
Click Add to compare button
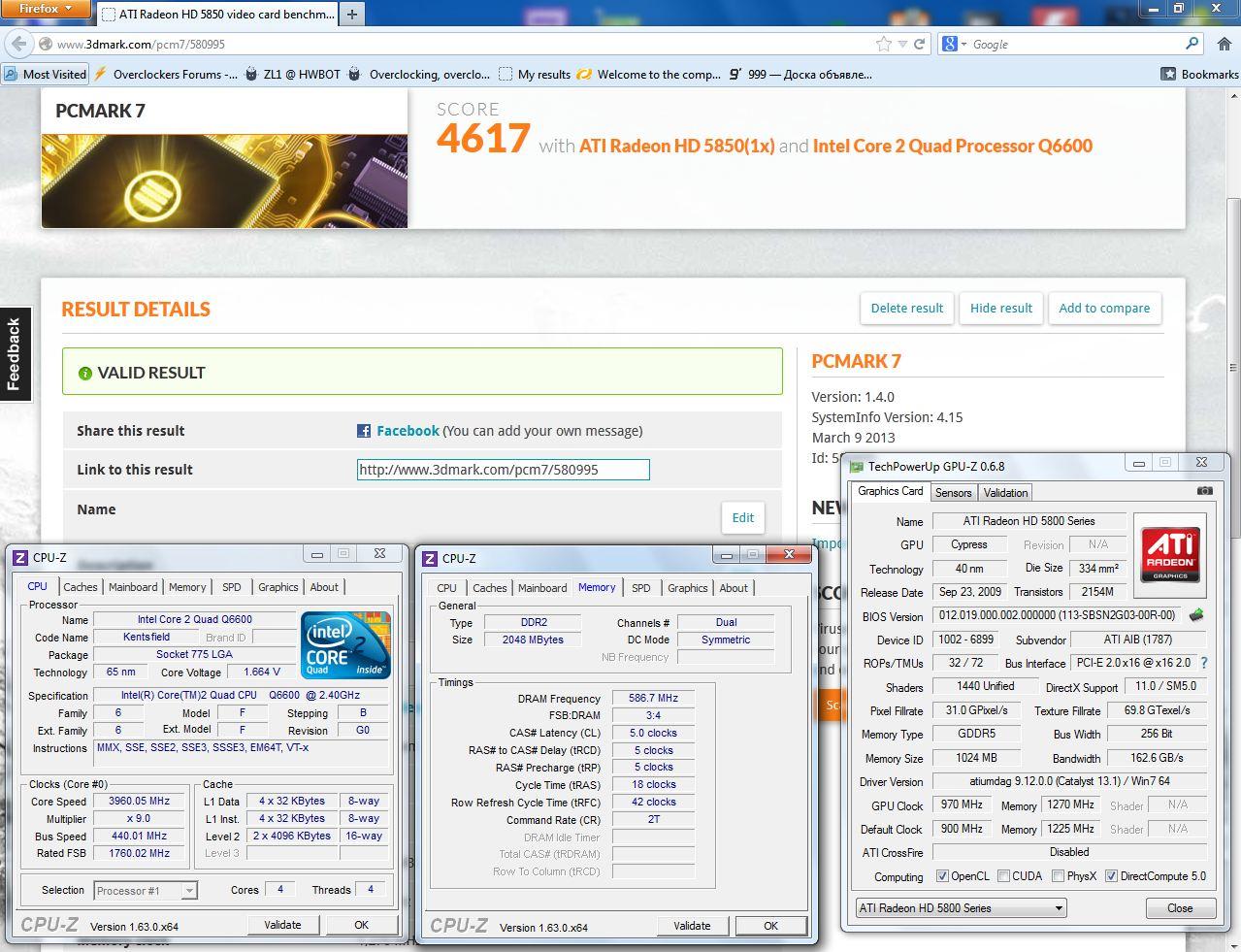coord(1104,308)
